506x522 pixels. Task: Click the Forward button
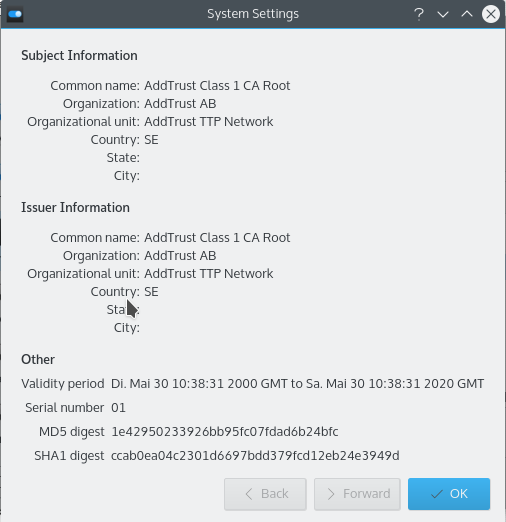357,494
